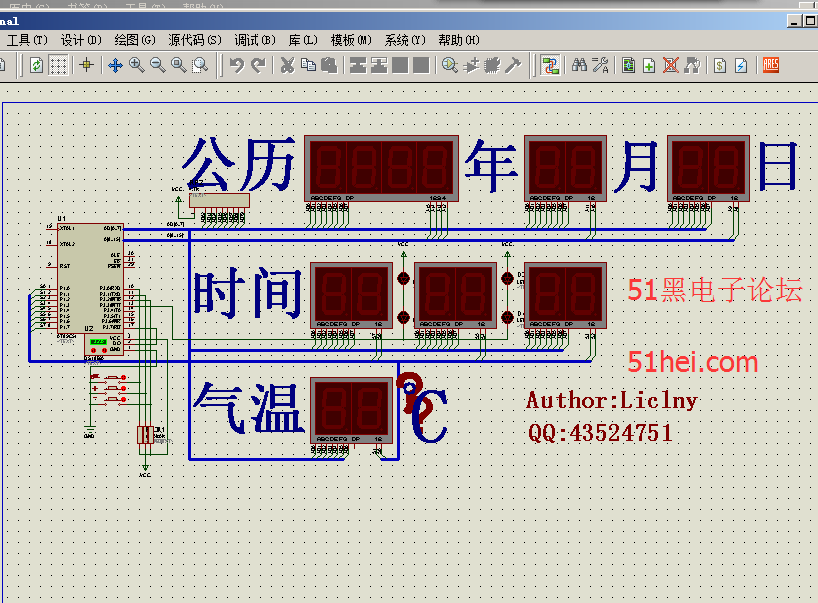The image size is (818, 603).
Task: Open the 源代码(S) menu
Action: 195,40
